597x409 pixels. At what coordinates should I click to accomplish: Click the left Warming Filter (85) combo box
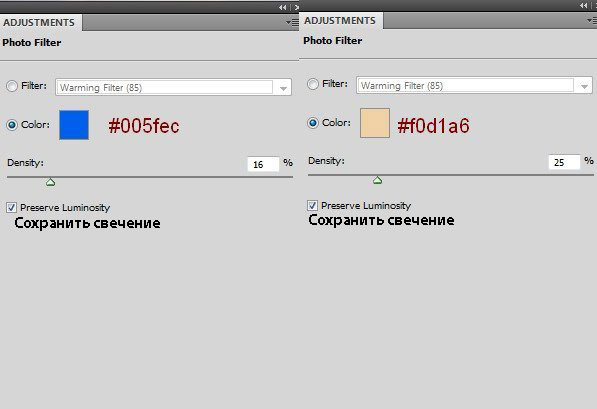click(174, 87)
